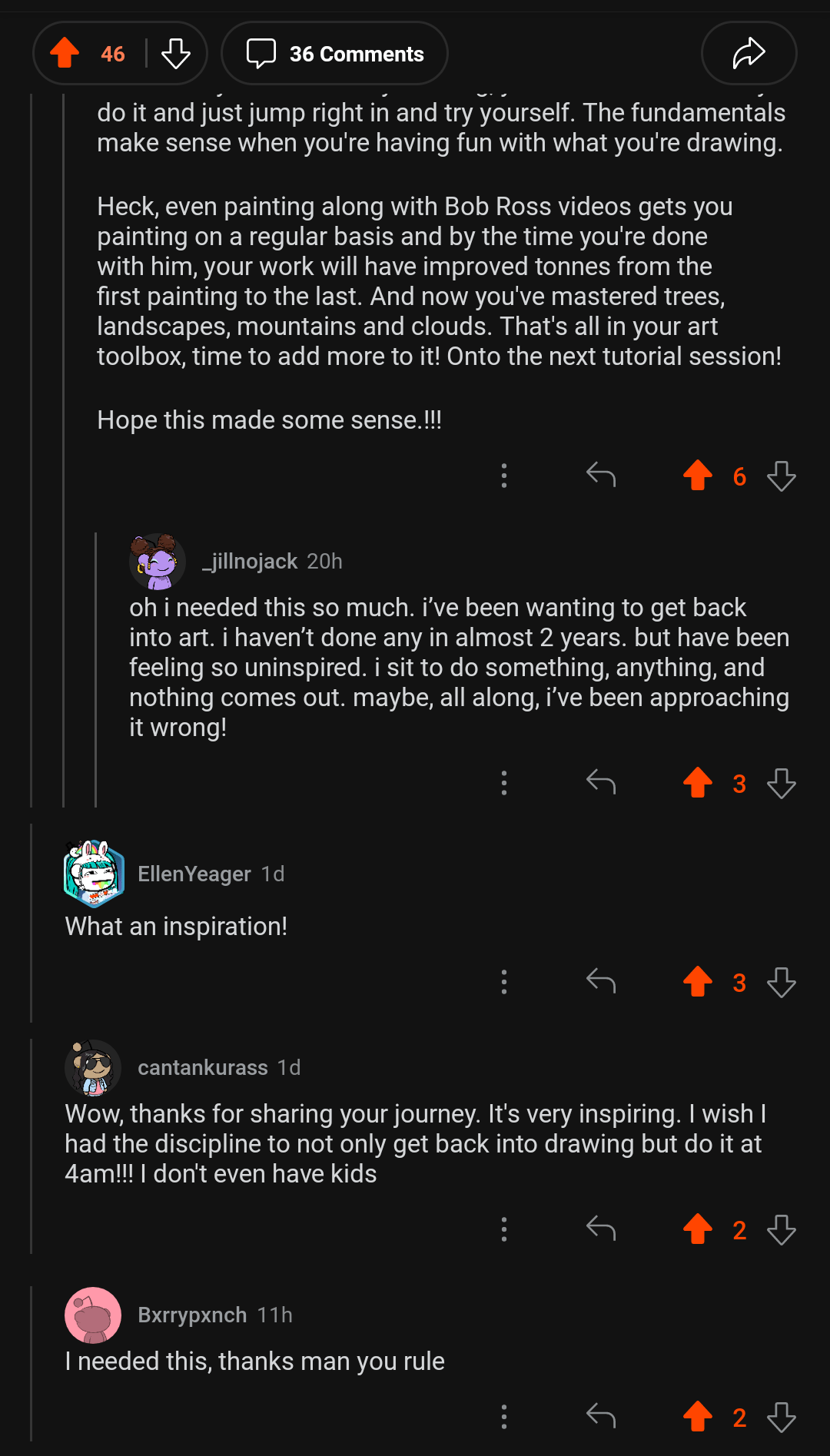Toggle upvote on _jillnojack's comment
Viewport: 830px width, 1456px height.
(x=698, y=783)
